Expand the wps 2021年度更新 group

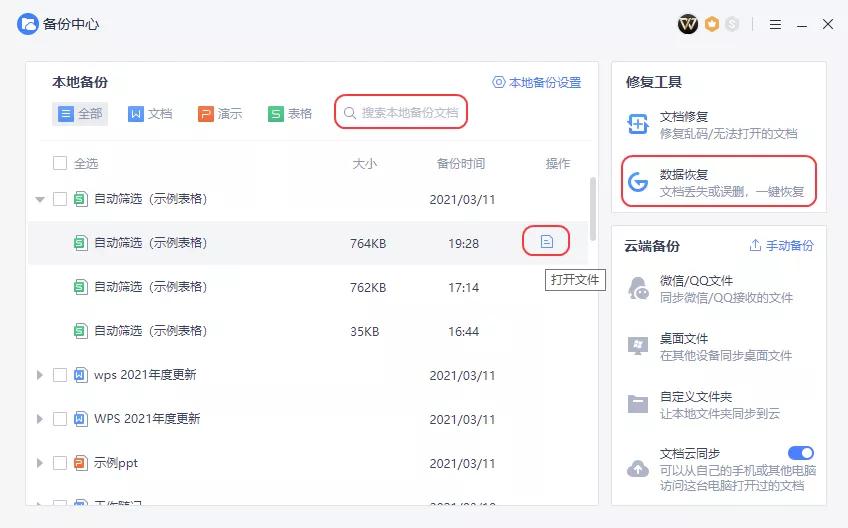(x=39, y=374)
